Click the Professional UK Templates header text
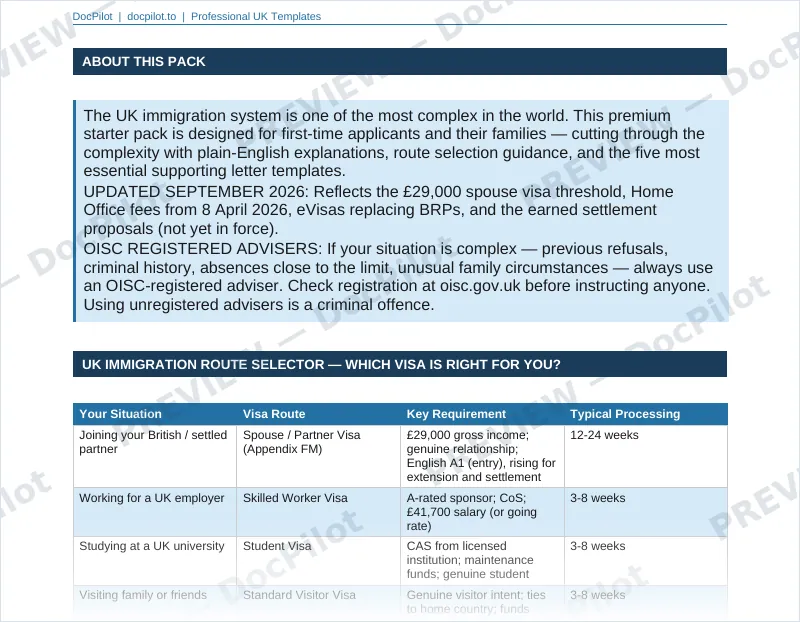This screenshot has width=800, height=622. (256, 16)
